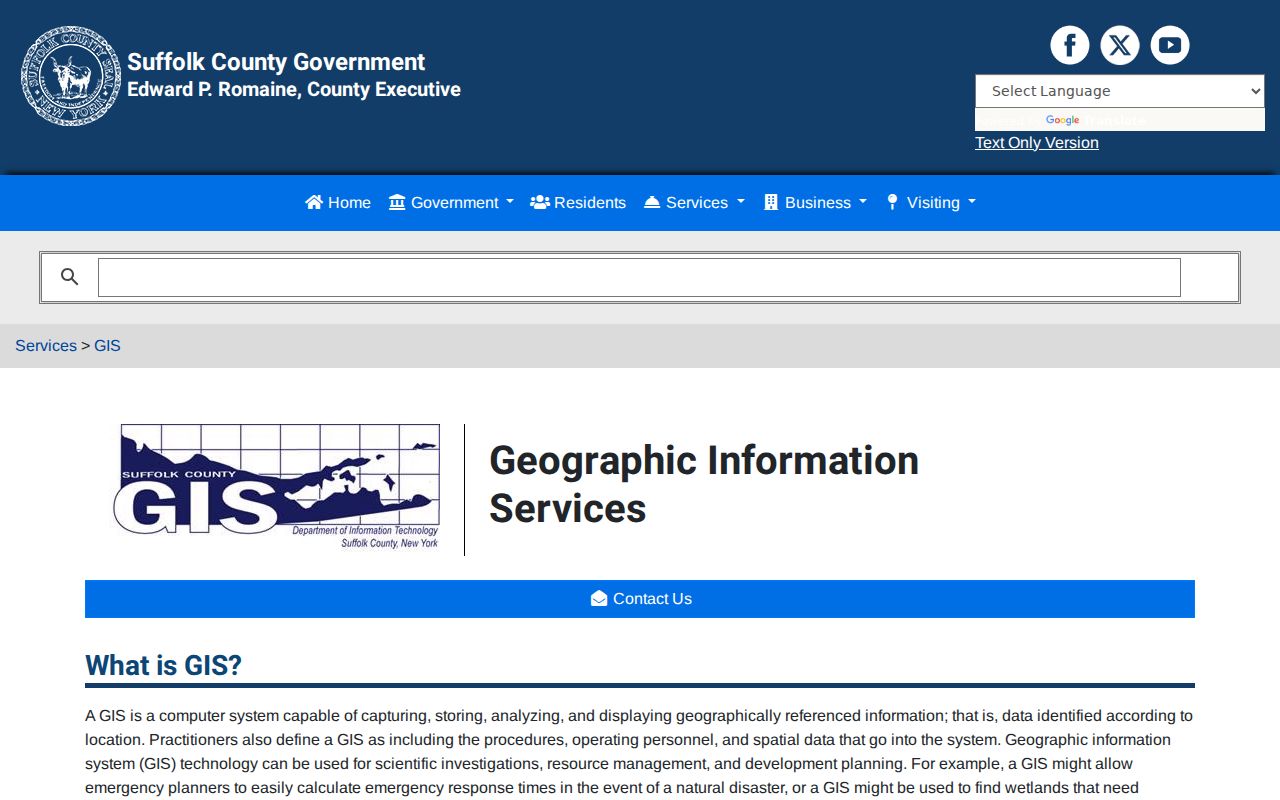The width and height of the screenshot is (1280, 800).
Task: Go to Home in navigation bar
Action: [338, 202]
